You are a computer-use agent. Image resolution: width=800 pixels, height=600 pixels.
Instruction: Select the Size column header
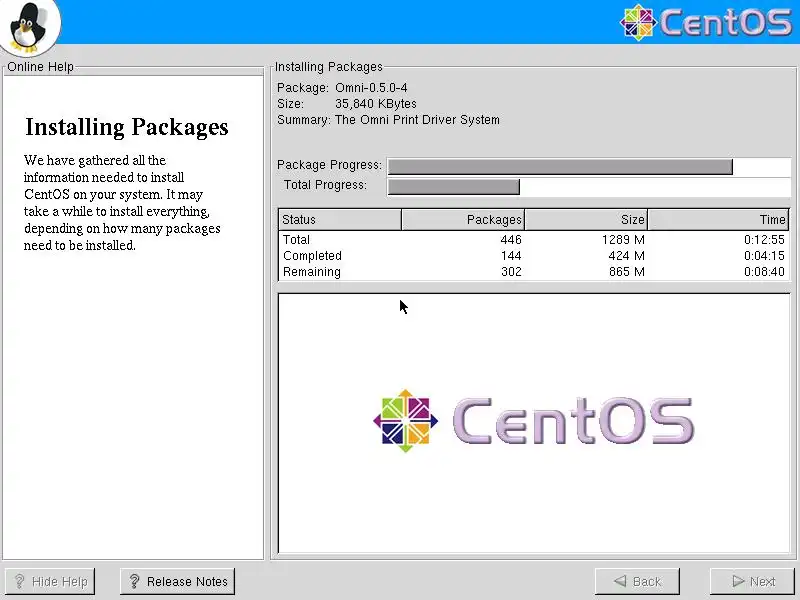point(586,219)
